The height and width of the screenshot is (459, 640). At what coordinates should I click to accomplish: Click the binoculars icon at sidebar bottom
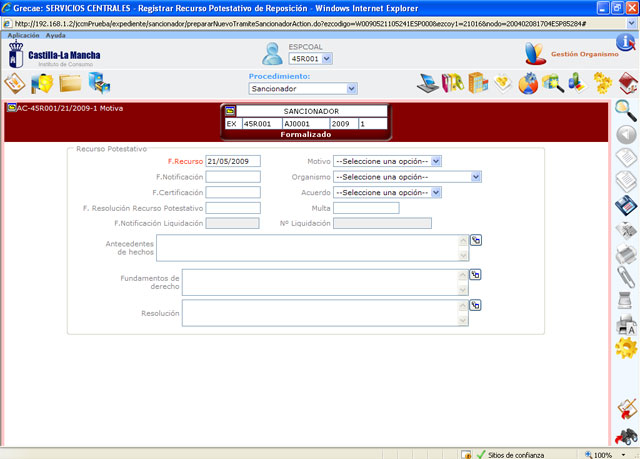click(626, 435)
